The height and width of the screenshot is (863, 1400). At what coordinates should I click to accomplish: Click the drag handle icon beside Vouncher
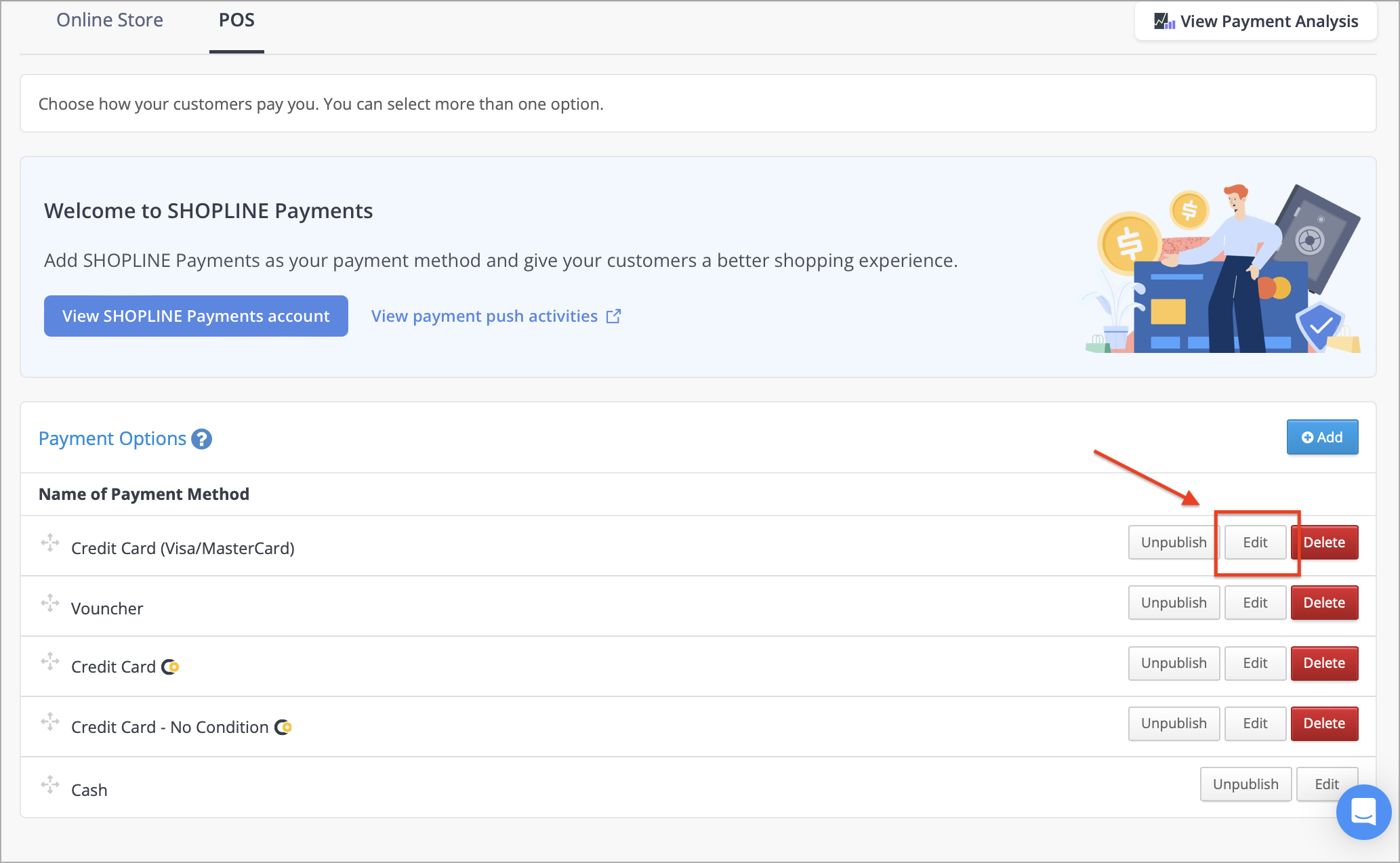click(x=50, y=603)
